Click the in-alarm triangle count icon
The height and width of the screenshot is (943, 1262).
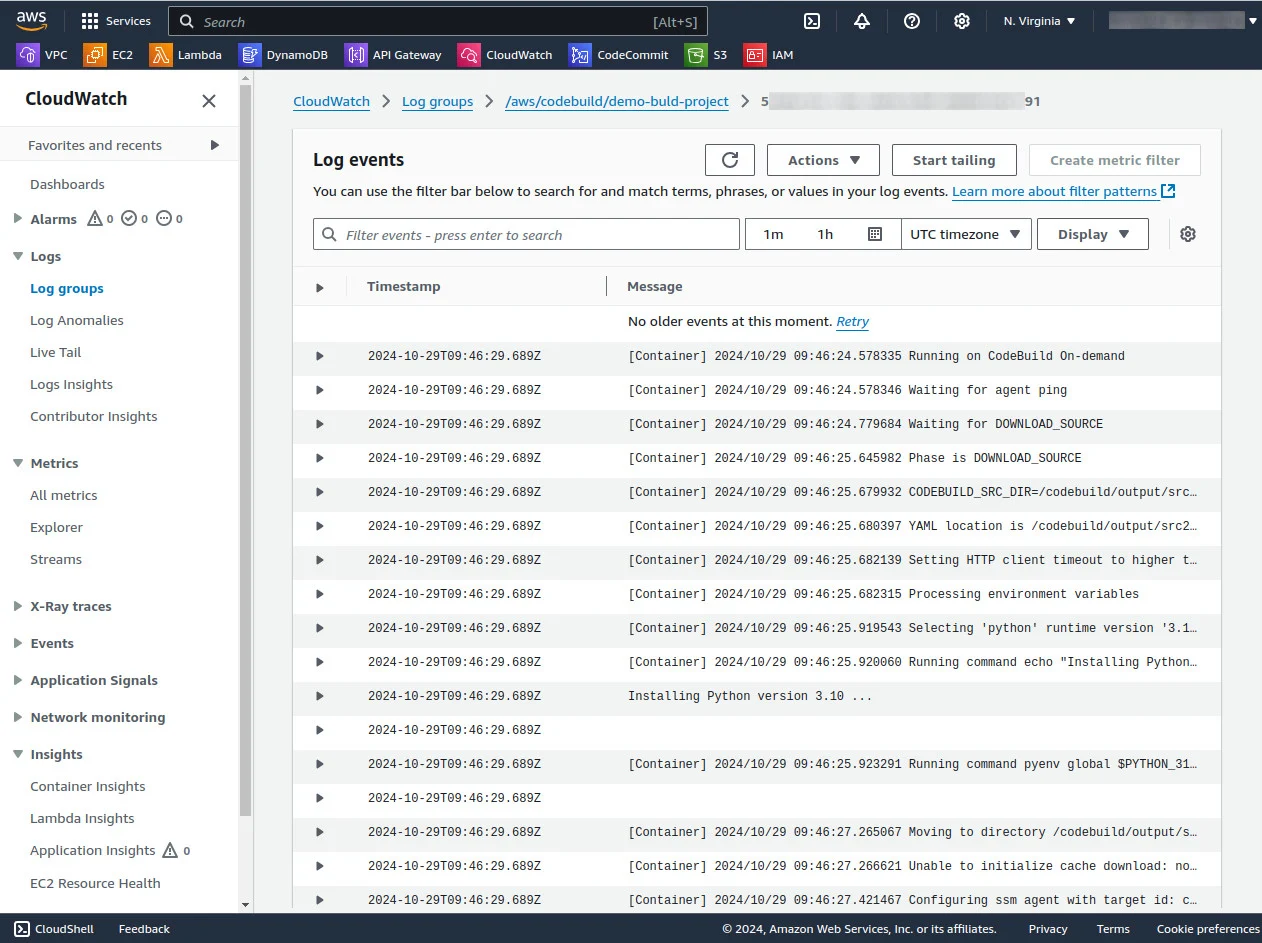pos(95,219)
